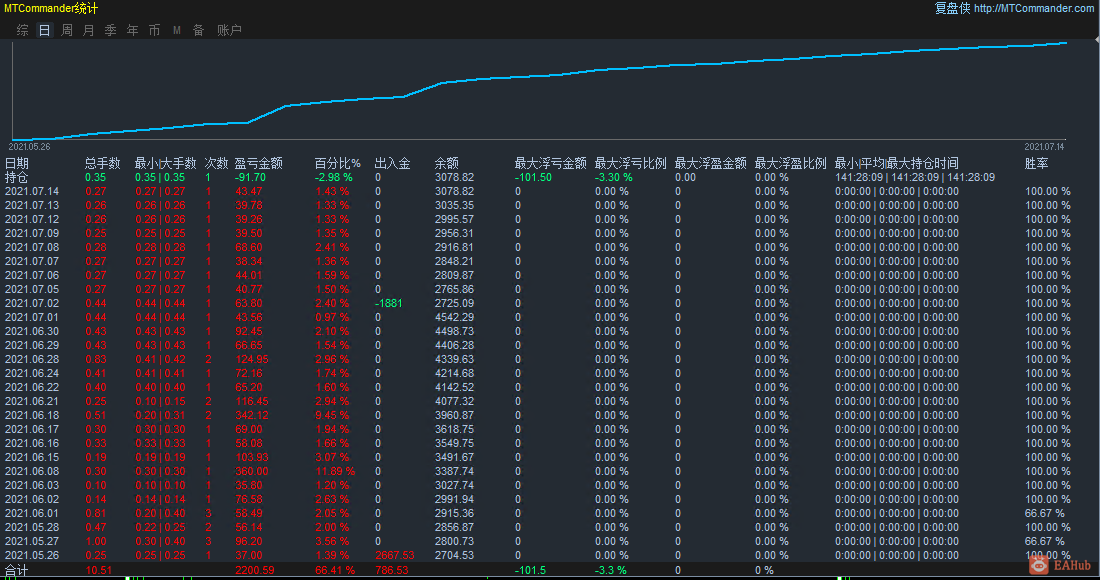The image size is (1100, 580).
Task: Click the 次数 column header
Action: (217, 163)
